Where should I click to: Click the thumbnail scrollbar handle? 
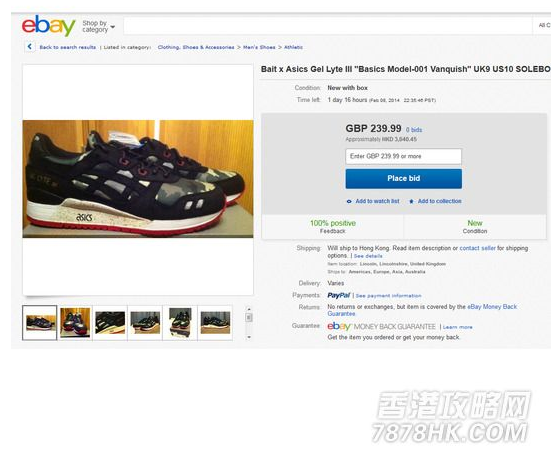point(249,317)
